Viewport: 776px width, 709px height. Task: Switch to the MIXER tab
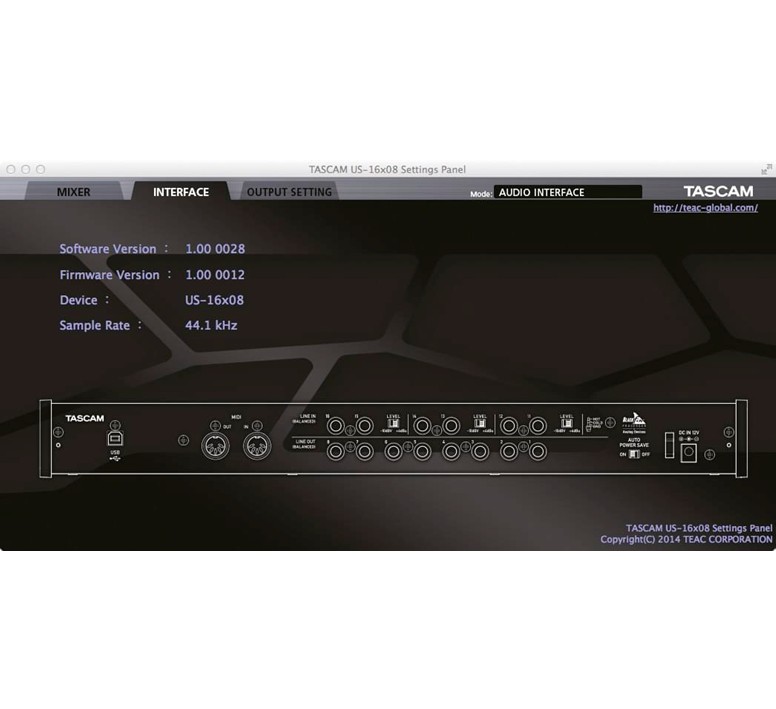[73, 192]
